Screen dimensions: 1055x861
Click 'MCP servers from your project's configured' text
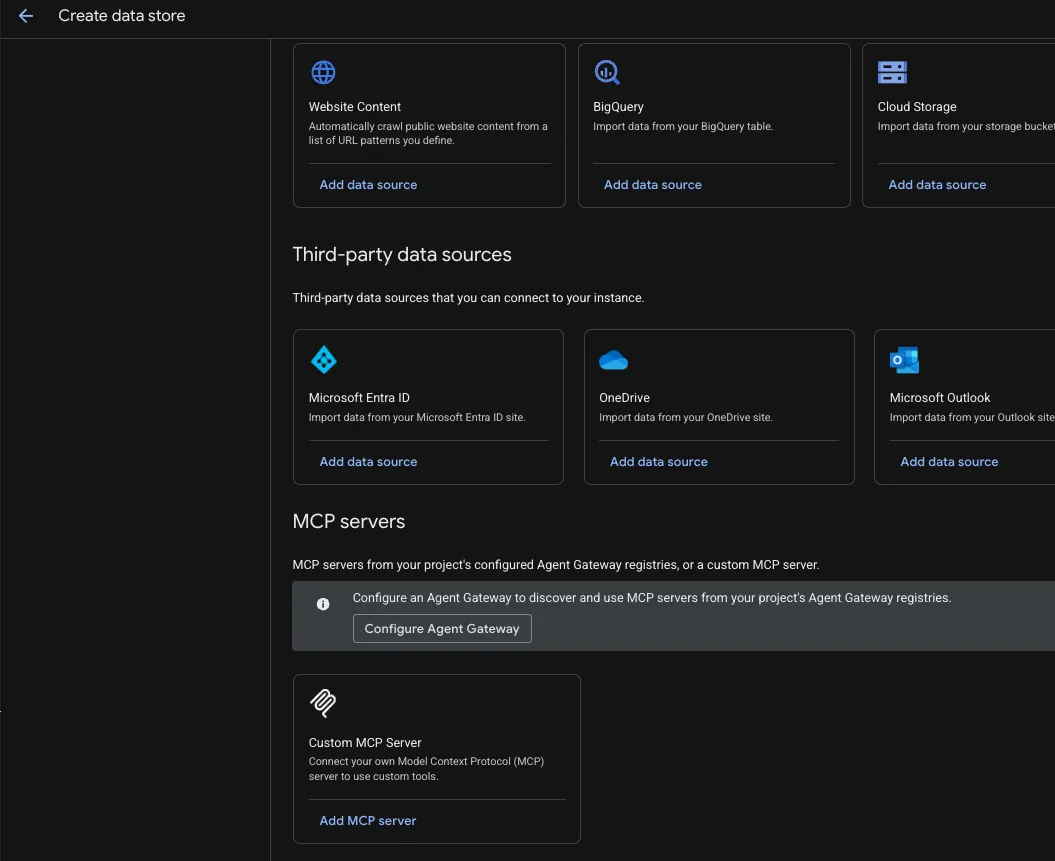click(x=556, y=564)
